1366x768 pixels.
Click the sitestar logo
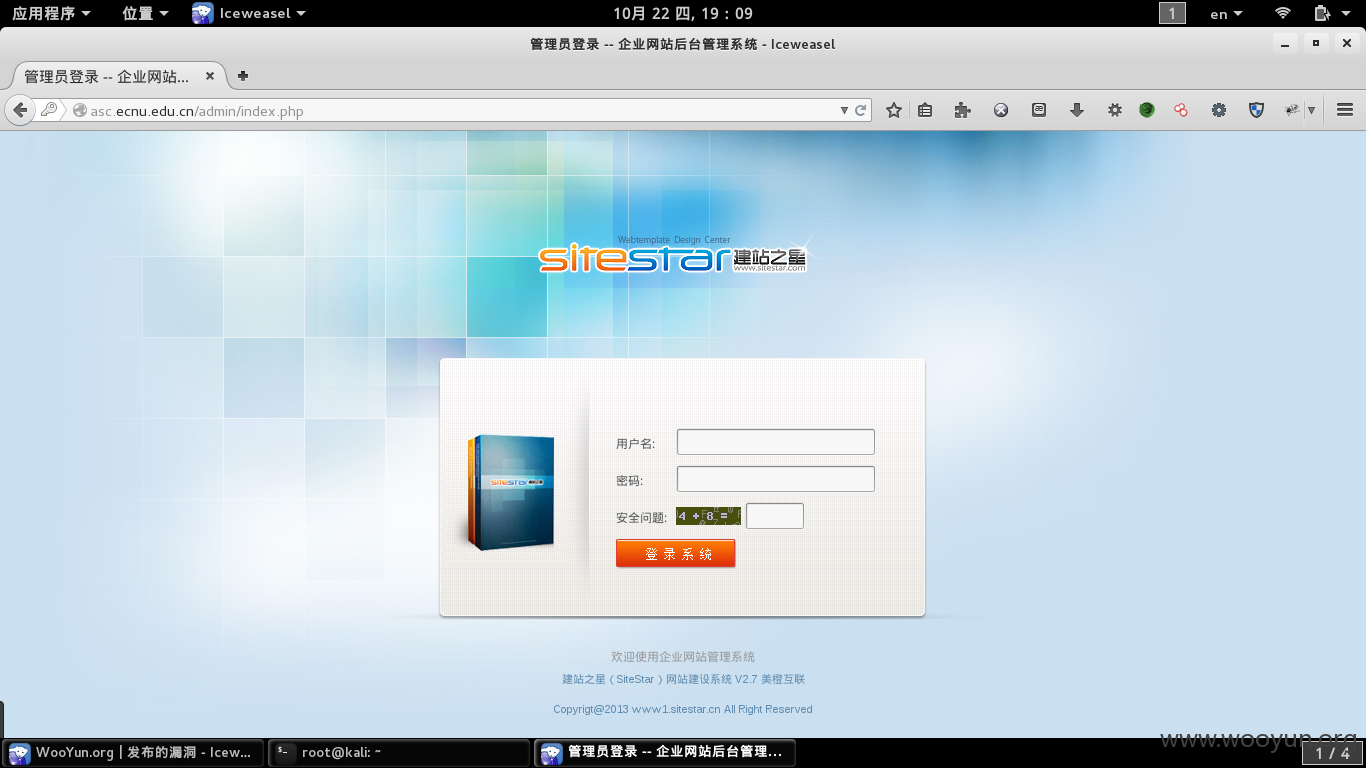click(x=673, y=256)
